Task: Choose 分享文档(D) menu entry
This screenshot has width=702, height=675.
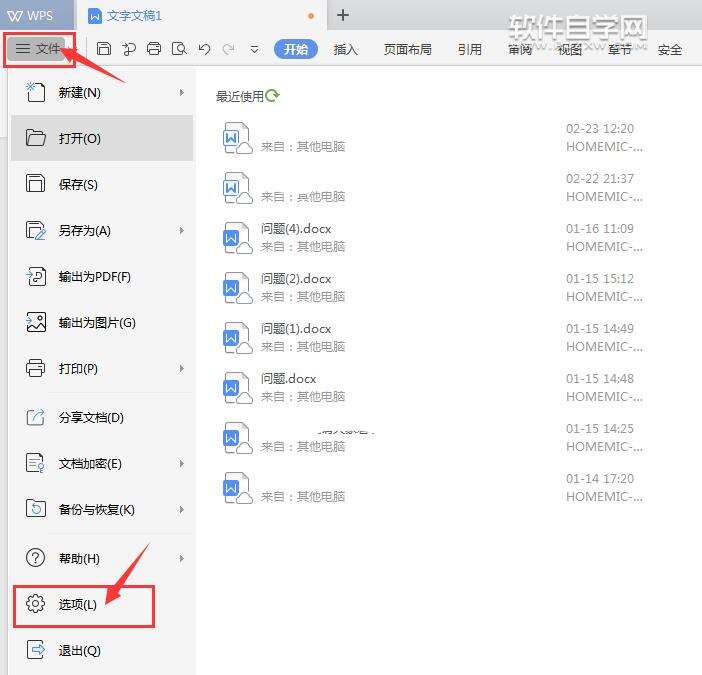Action: coord(102,418)
